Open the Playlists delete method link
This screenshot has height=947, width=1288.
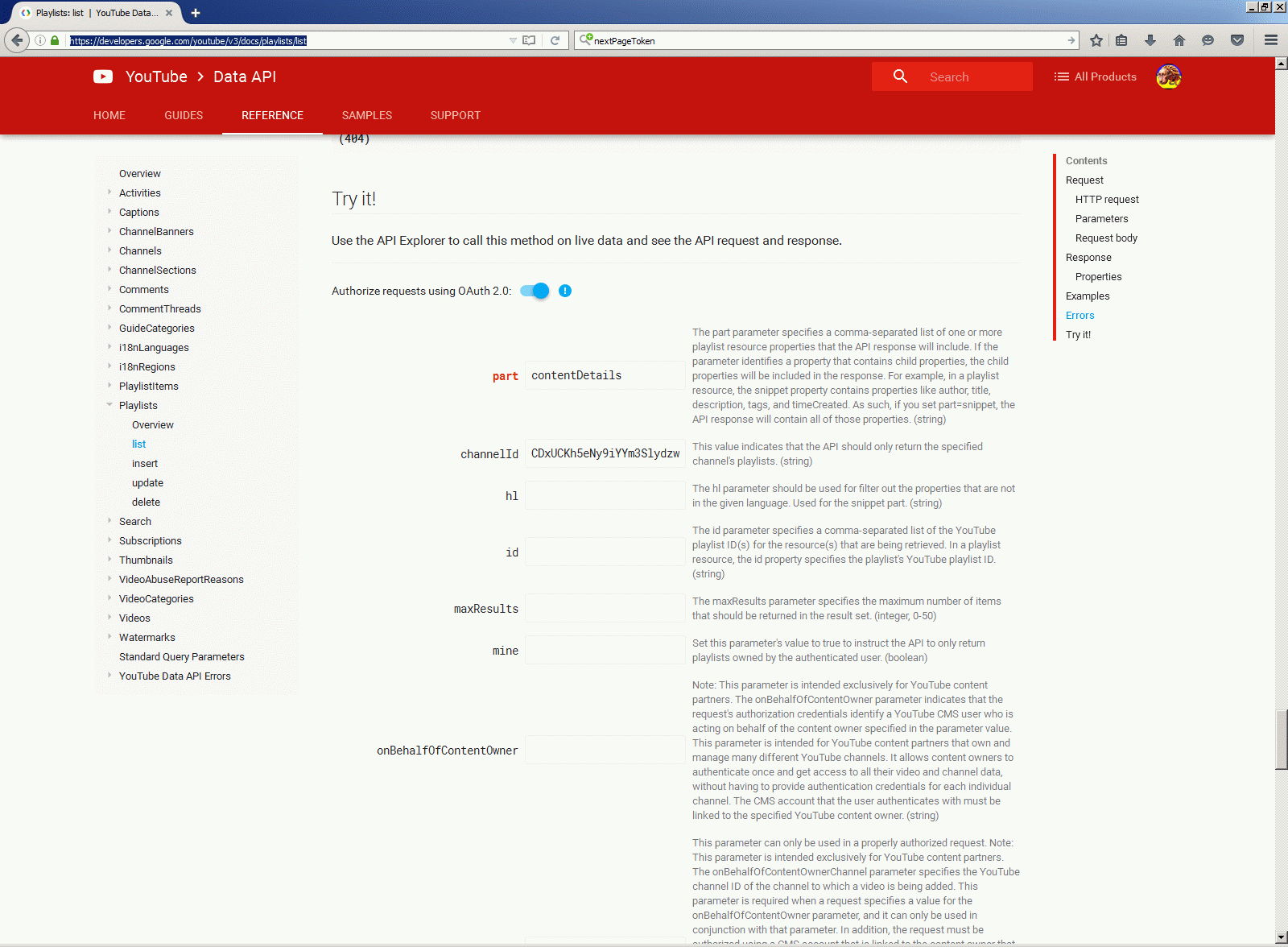click(x=146, y=502)
